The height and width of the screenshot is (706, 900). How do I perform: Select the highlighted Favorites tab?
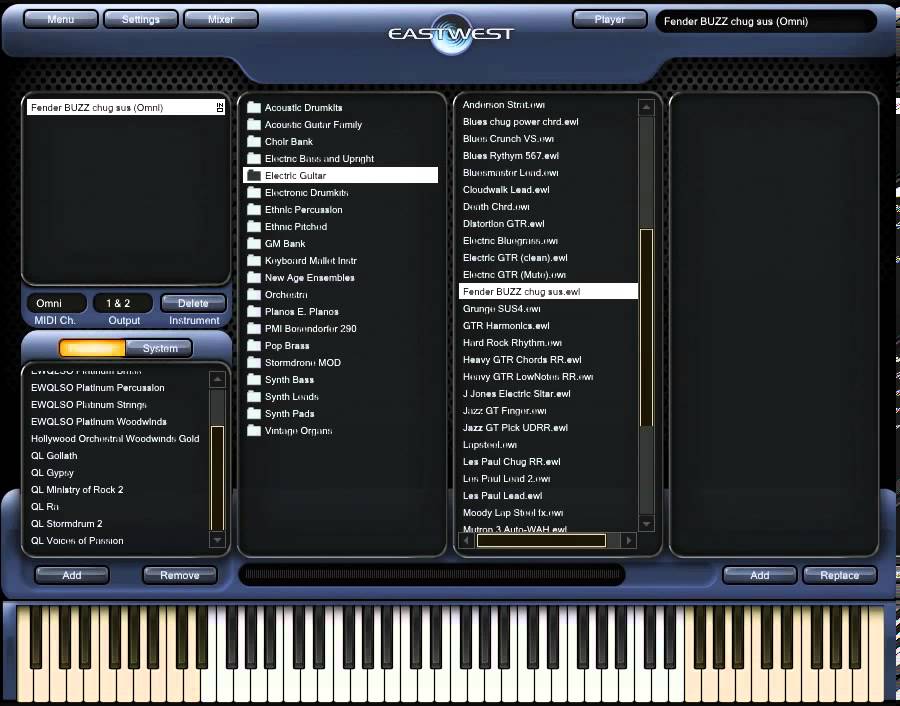(92, 348)
